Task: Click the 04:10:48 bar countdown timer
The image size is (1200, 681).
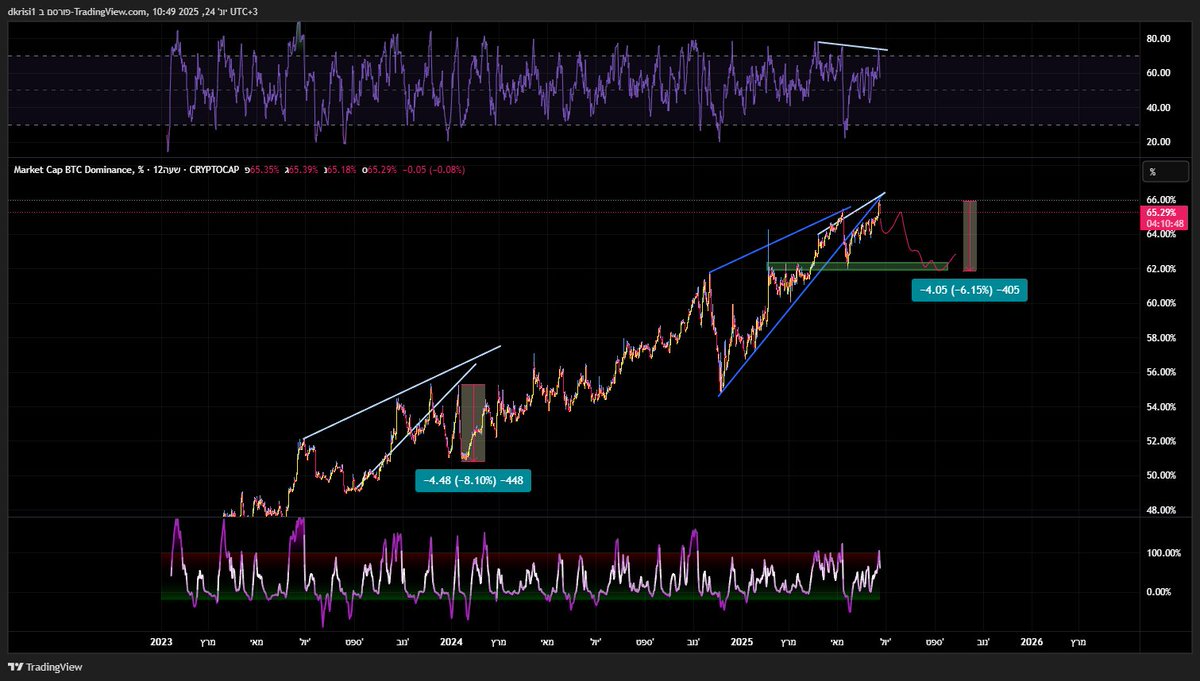Action: pos(1164,222)
